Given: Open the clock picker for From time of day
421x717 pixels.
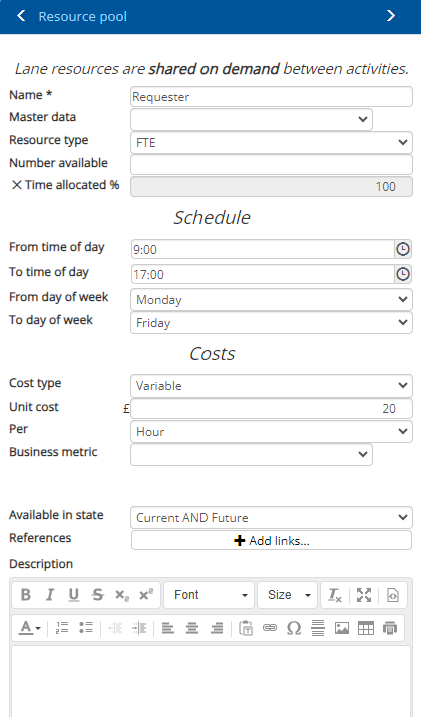Looking at the screenshot, I should pos(403,249).
